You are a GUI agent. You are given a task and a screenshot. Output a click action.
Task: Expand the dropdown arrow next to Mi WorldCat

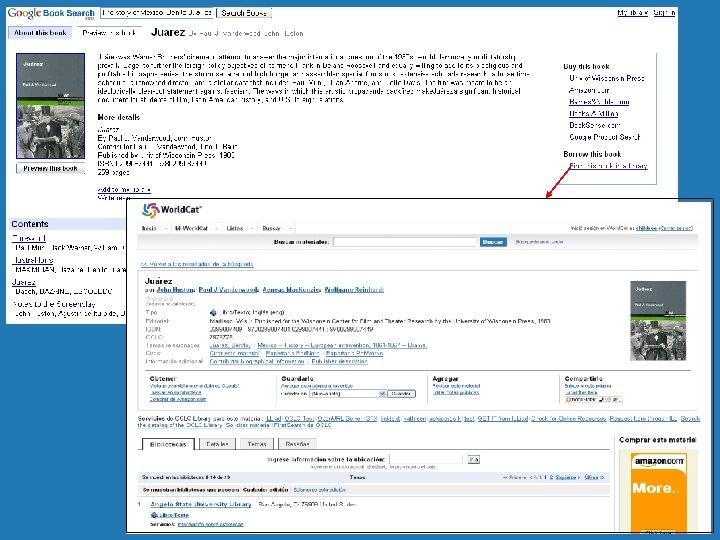[x=216, y=228]
